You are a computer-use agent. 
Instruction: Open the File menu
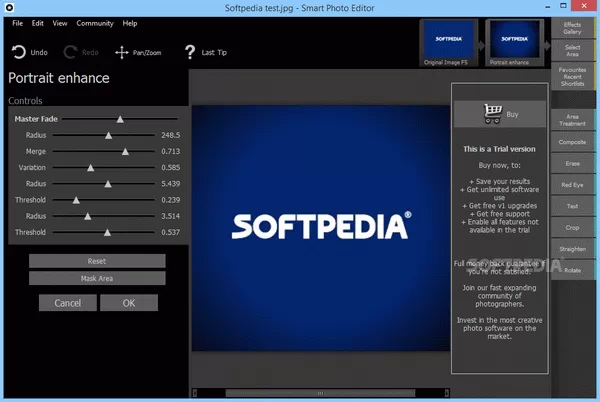(17, 23)
